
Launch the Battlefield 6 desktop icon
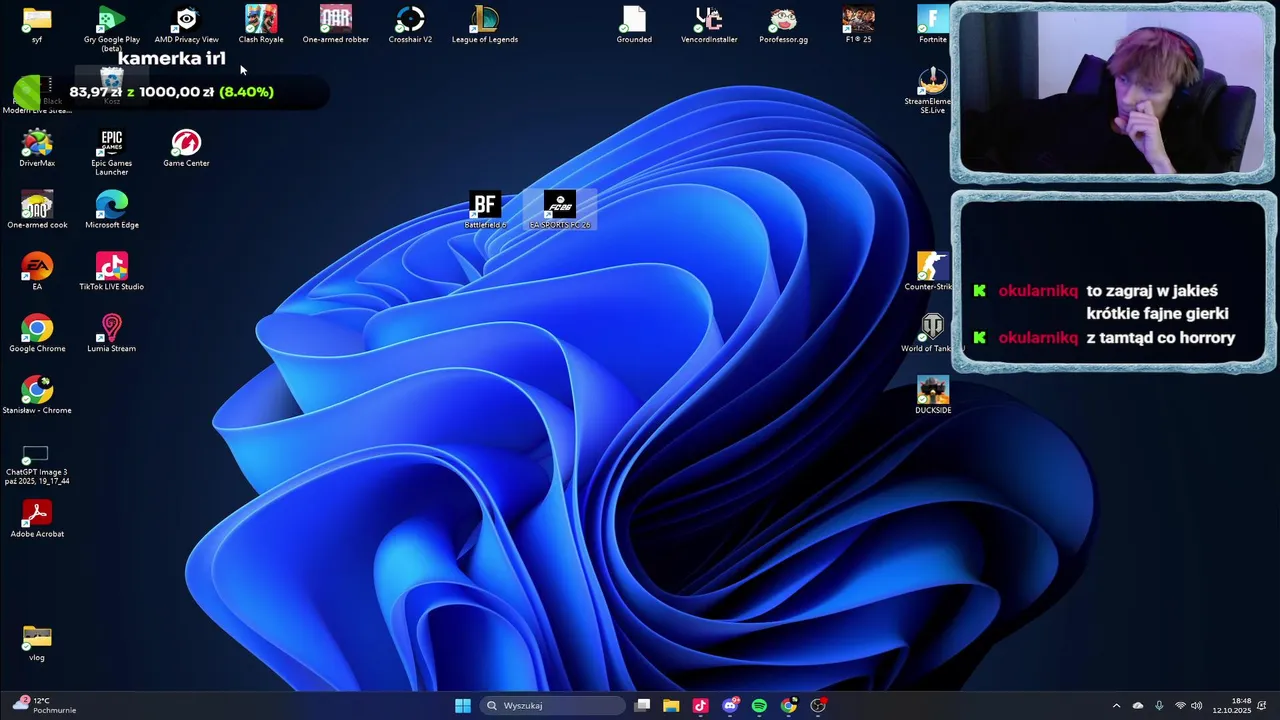point(485,210)
